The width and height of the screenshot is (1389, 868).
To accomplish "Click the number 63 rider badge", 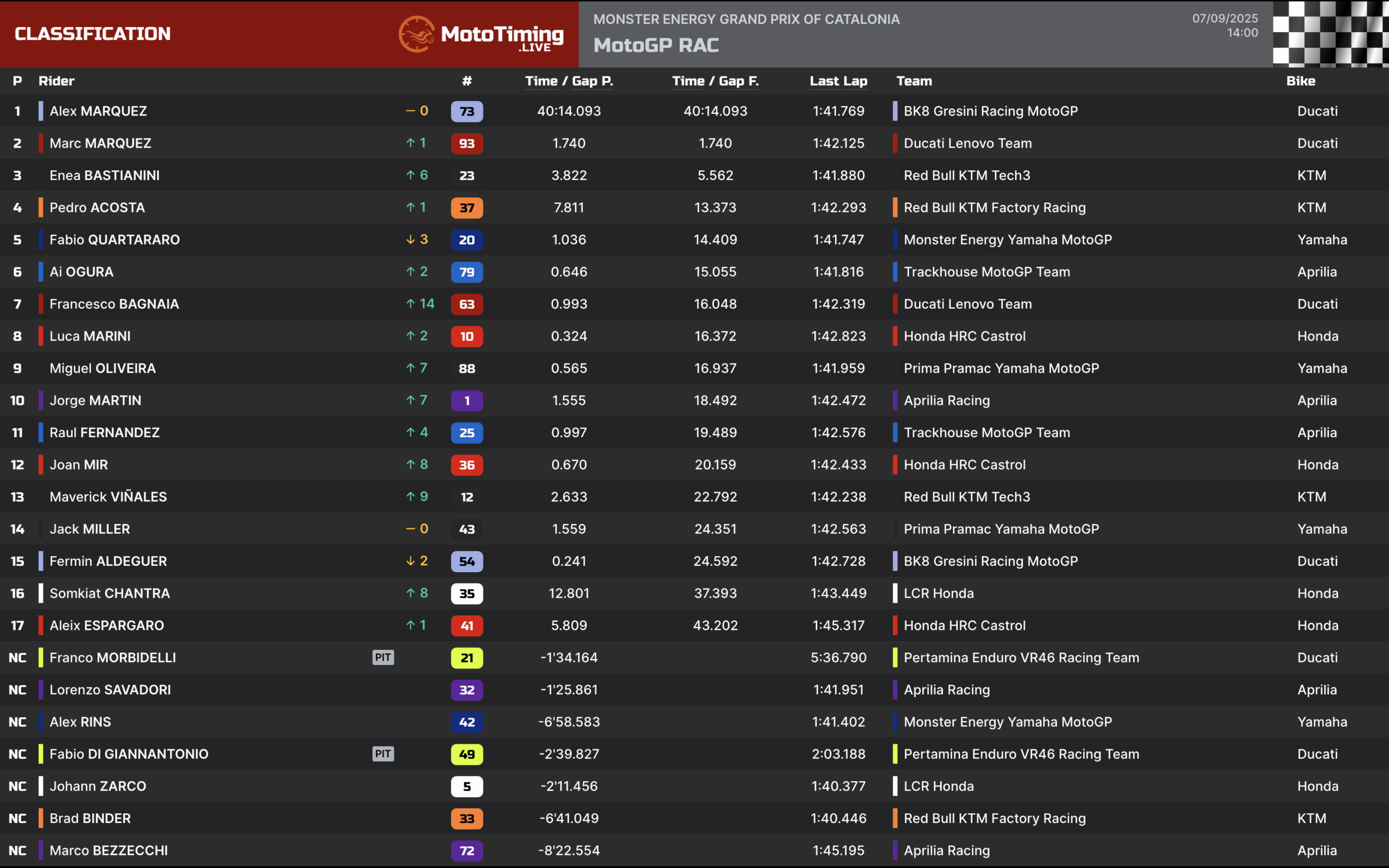I will (467, 304).
